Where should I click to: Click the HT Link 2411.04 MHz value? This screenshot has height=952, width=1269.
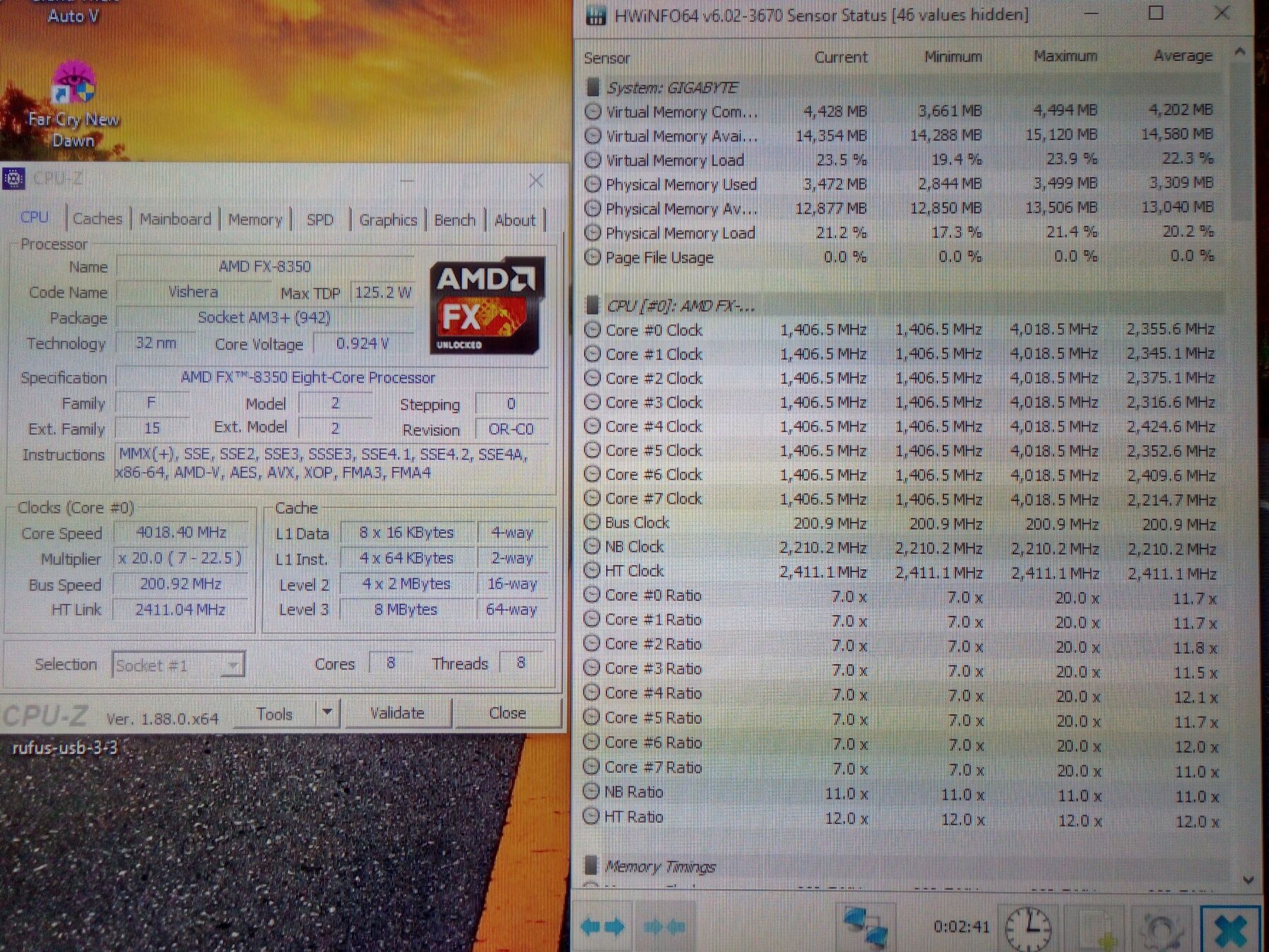click(x=181, y=609)
